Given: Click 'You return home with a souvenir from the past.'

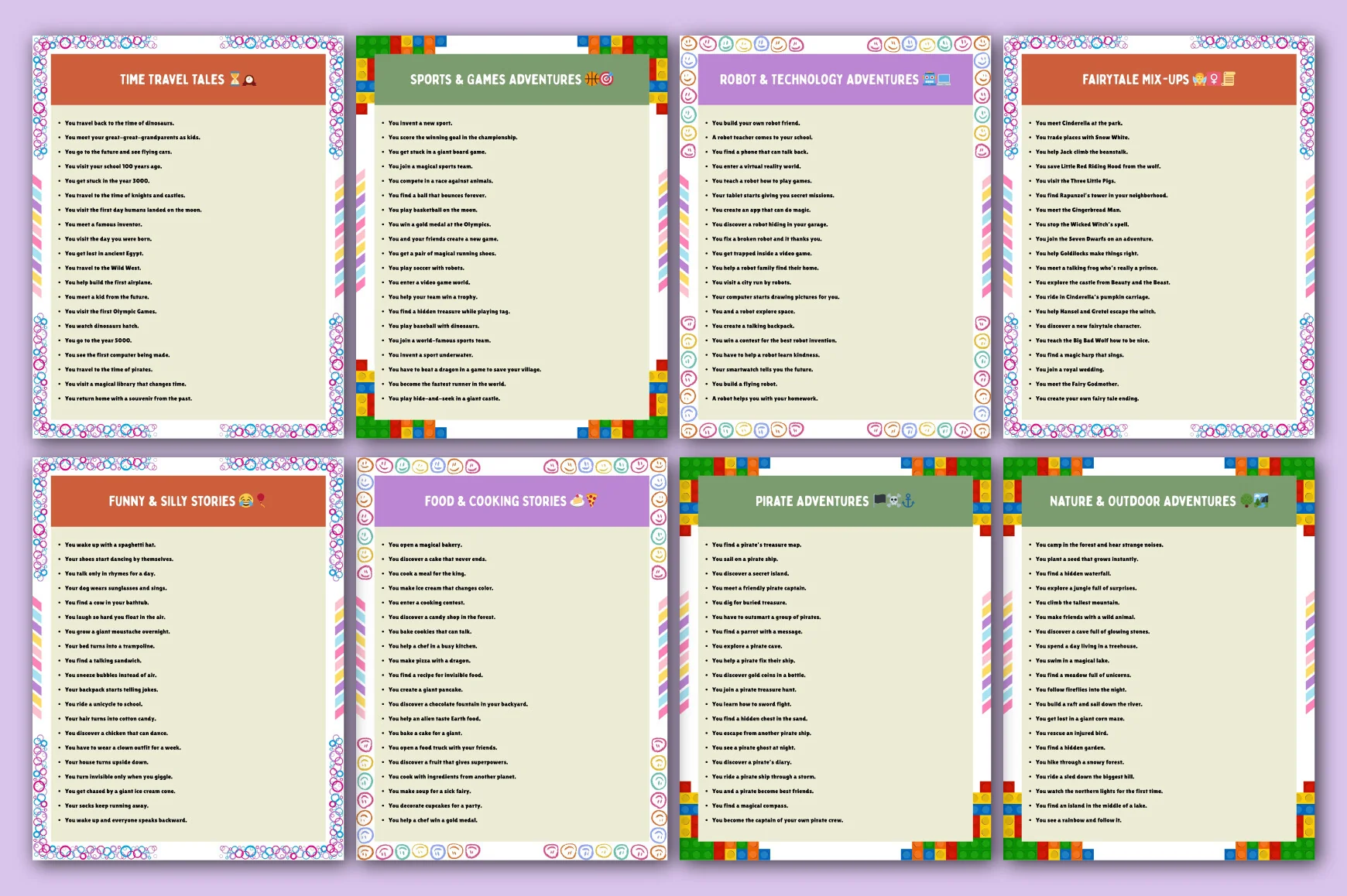Looking at the screenshot, I should (128, 398).
